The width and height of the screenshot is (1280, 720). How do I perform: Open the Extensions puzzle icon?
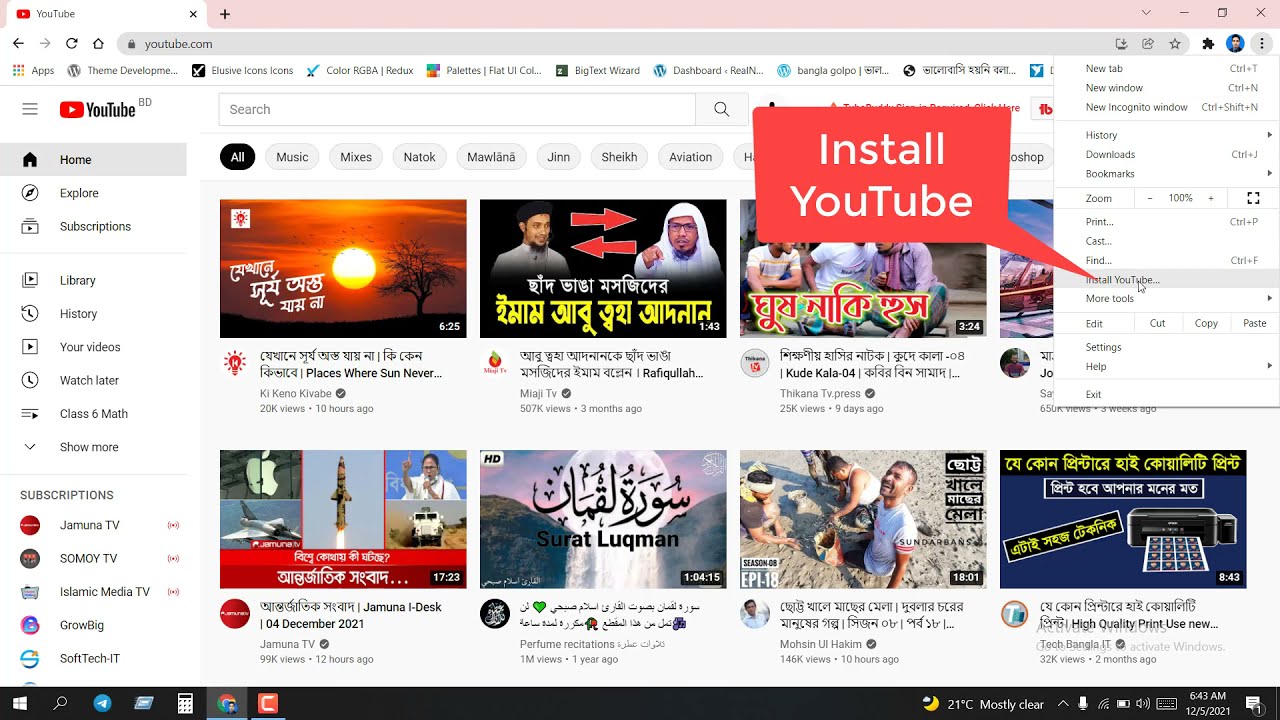point(1208,44)
